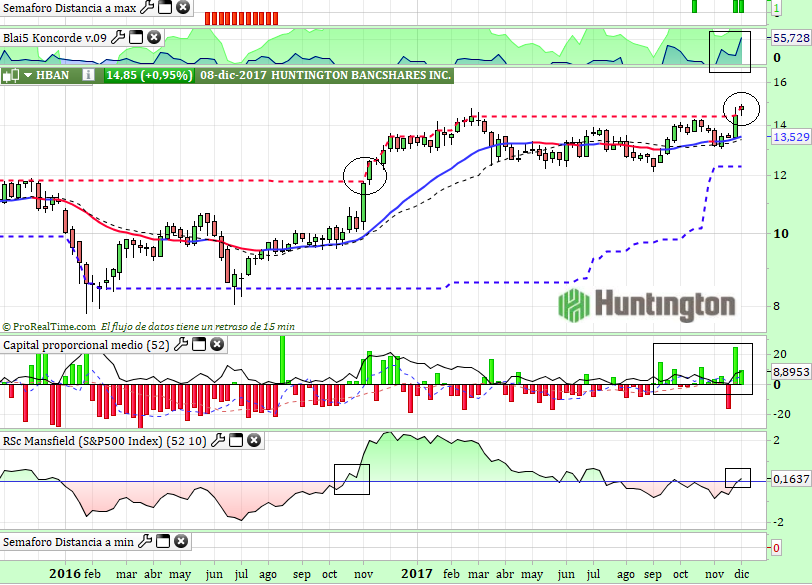Click the 14,85 (+0,95%) price label

(x=149, y=75)
